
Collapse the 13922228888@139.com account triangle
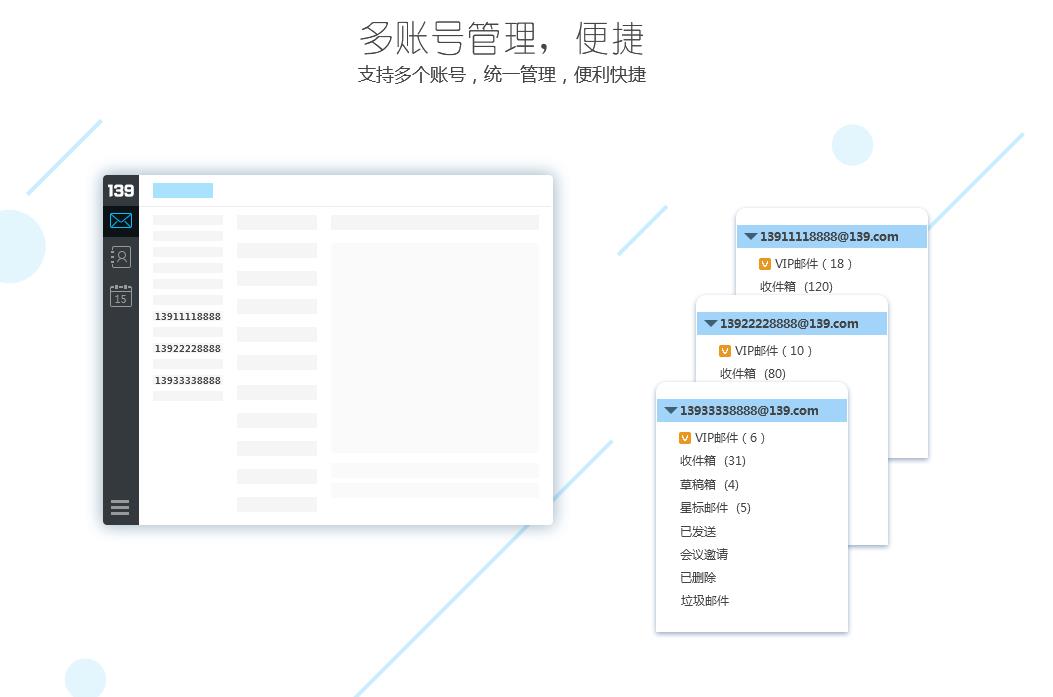pyautogui.click(x=711, y=324)
